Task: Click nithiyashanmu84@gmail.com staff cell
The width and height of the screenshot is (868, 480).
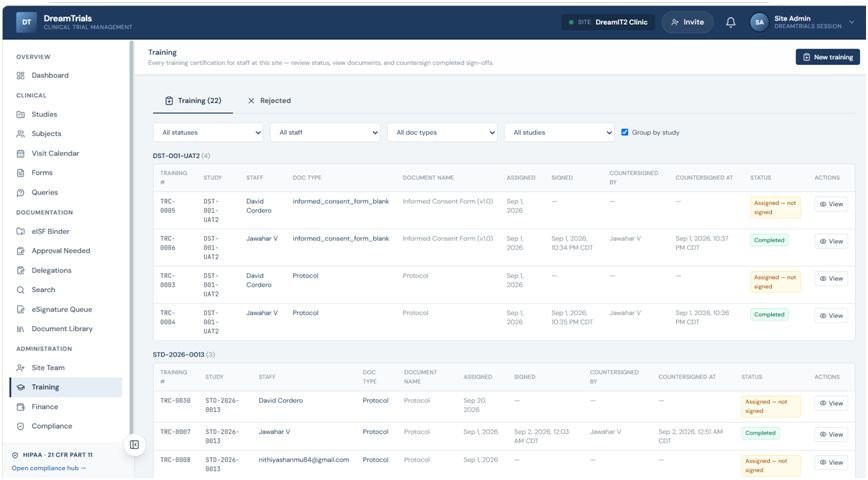Action: click(303, 460)
